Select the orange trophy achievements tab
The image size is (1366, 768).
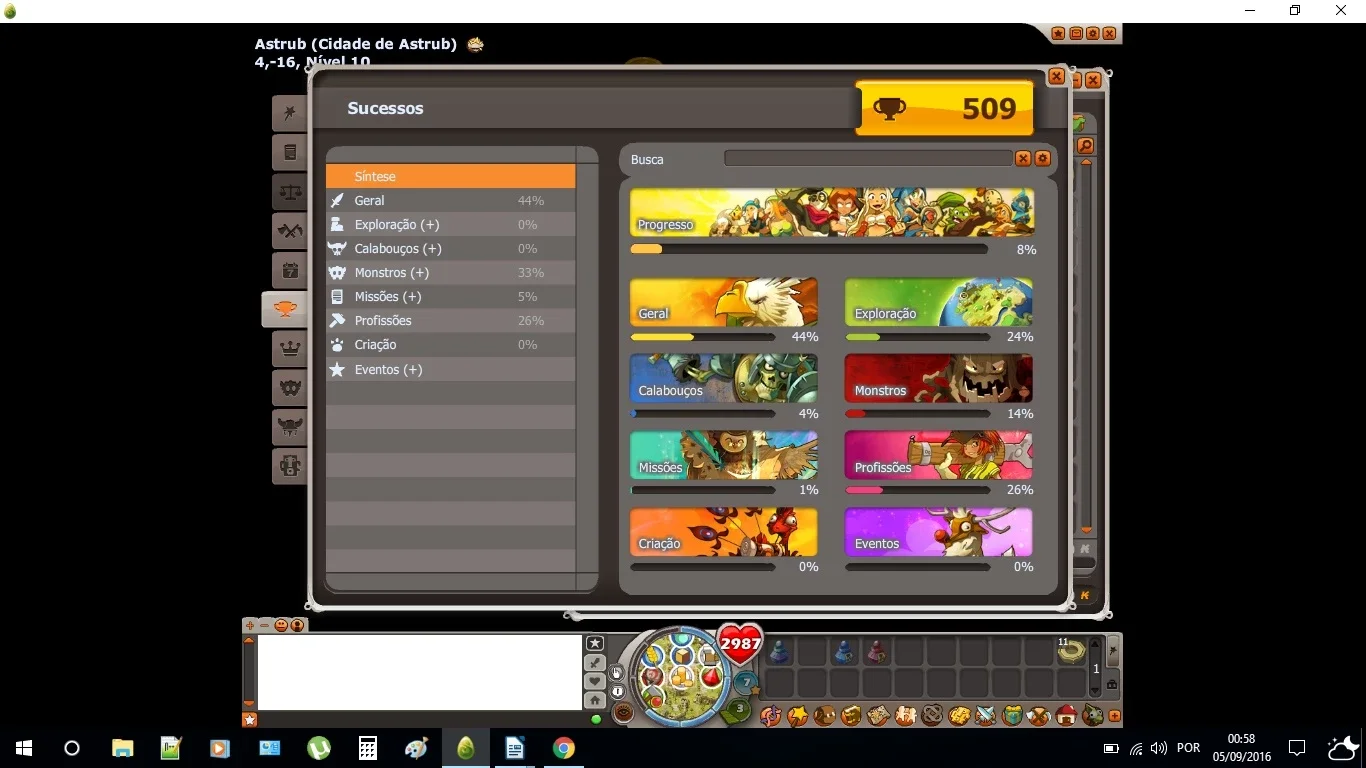point(286,309)
